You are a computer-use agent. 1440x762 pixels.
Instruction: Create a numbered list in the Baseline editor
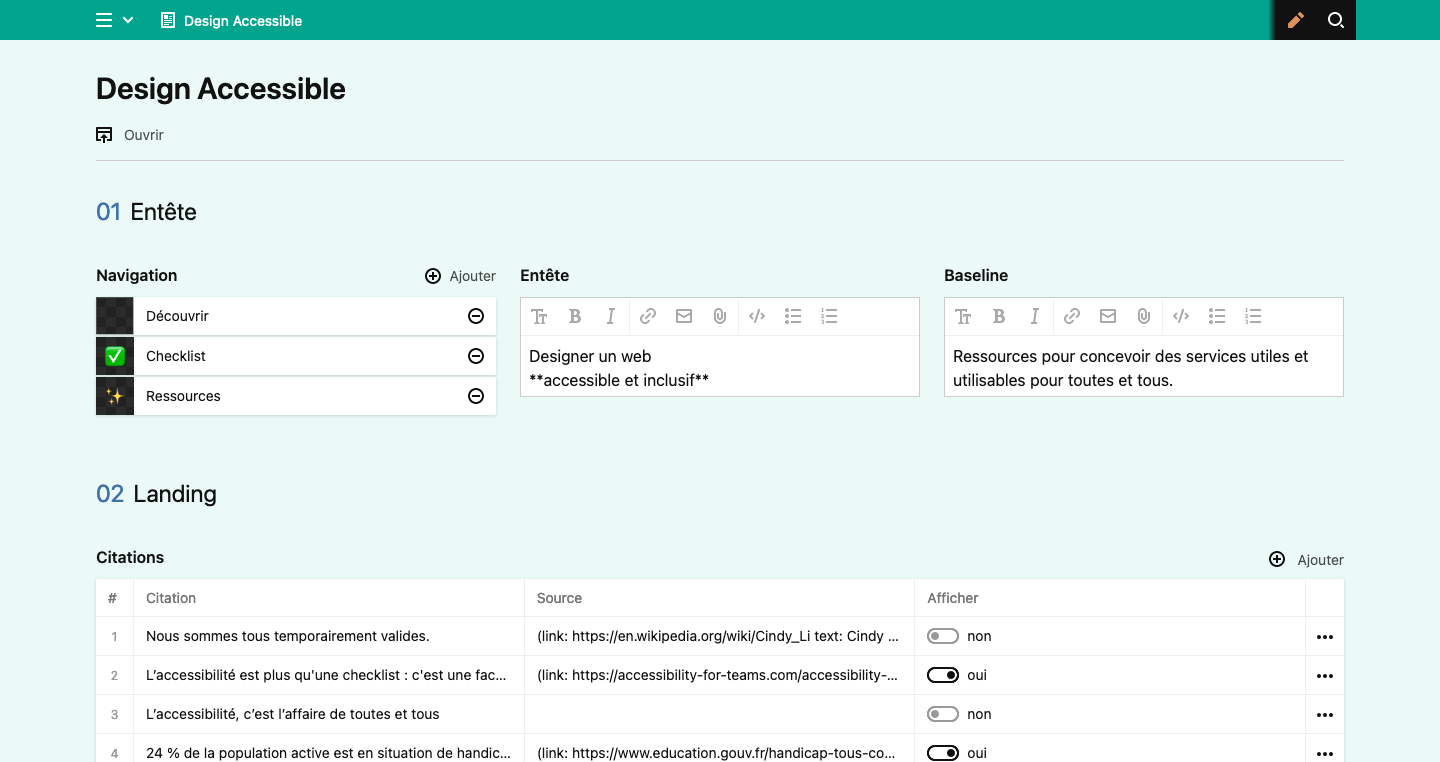[1253, 316]
